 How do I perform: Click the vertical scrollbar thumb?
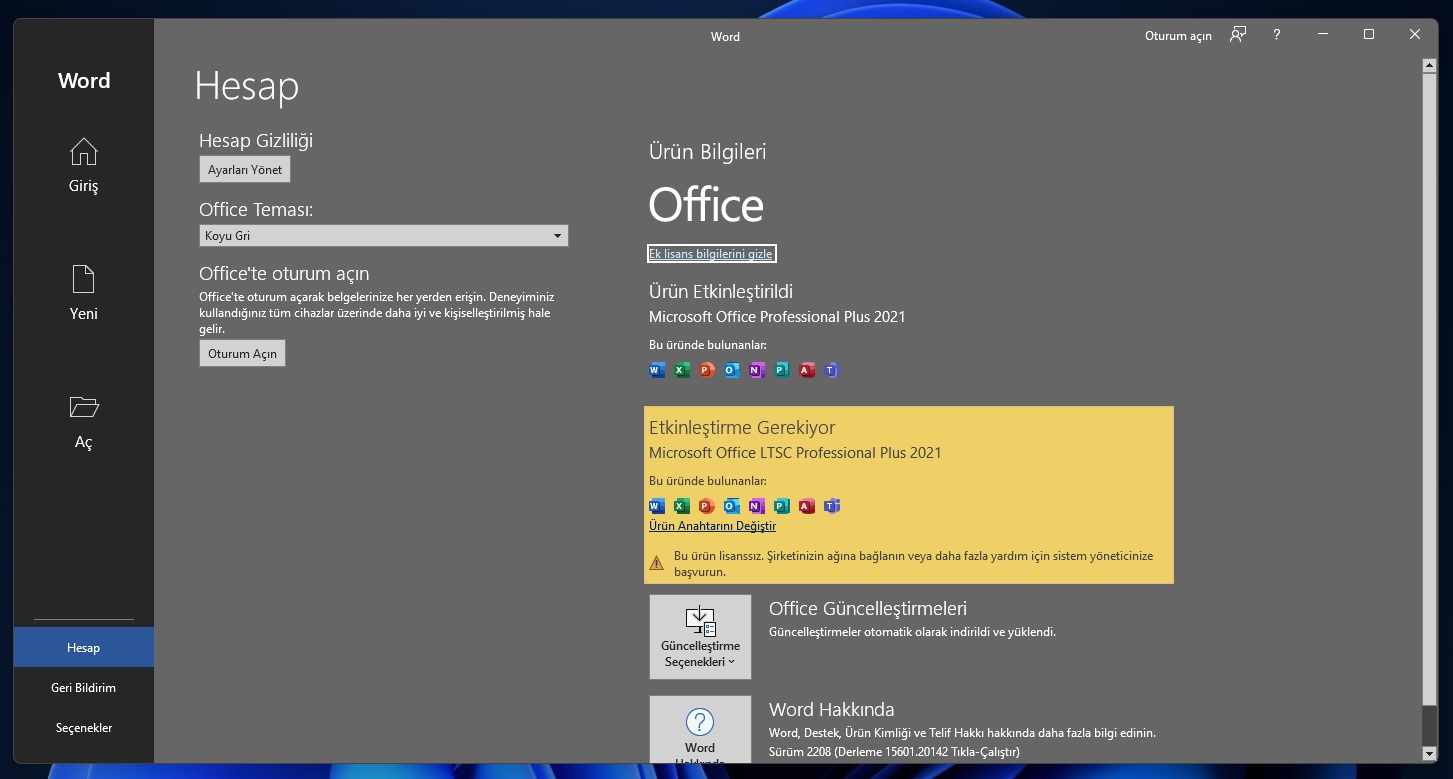click(1430, 391)
